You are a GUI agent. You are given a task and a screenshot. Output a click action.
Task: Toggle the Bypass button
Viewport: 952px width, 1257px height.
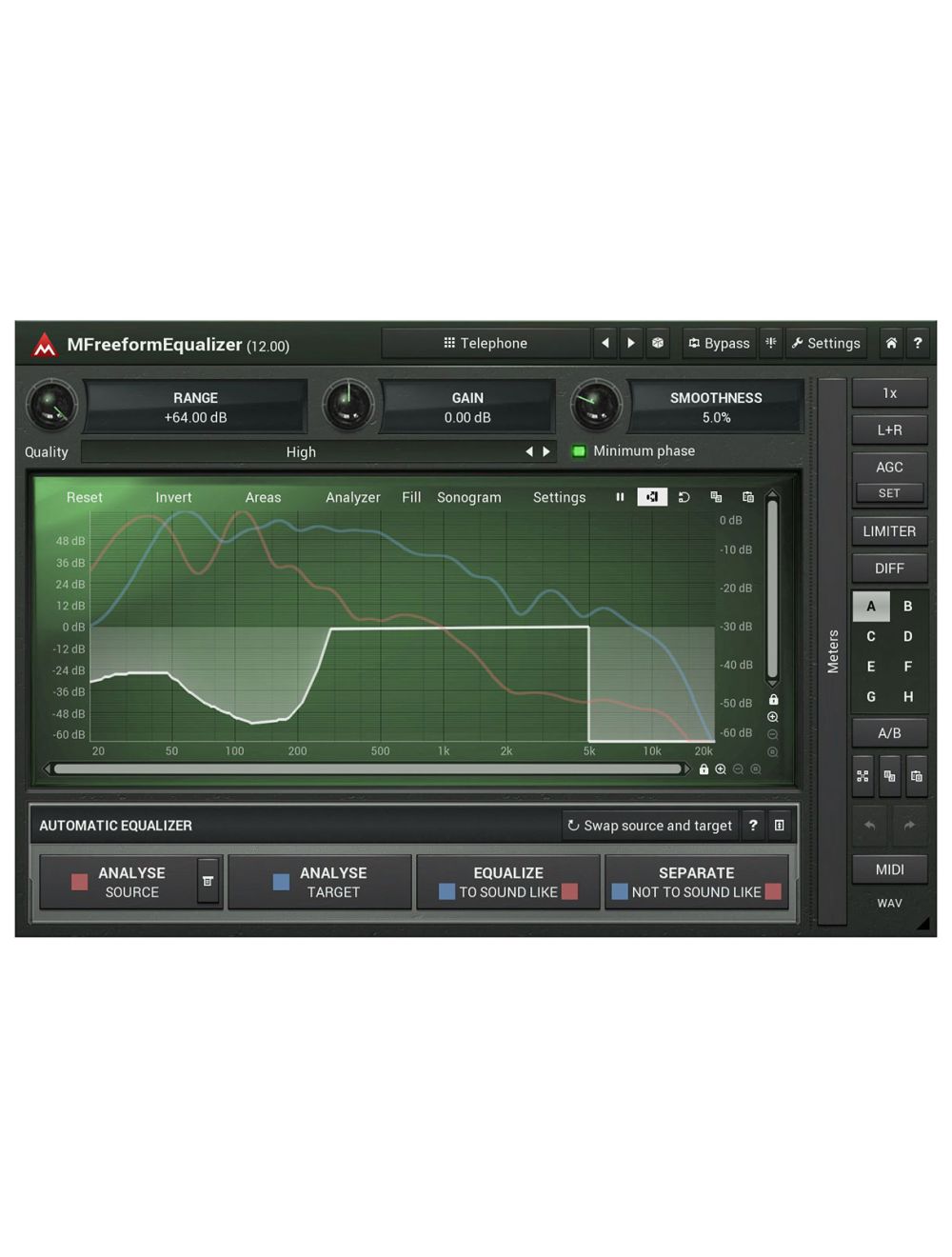[719, 343]
